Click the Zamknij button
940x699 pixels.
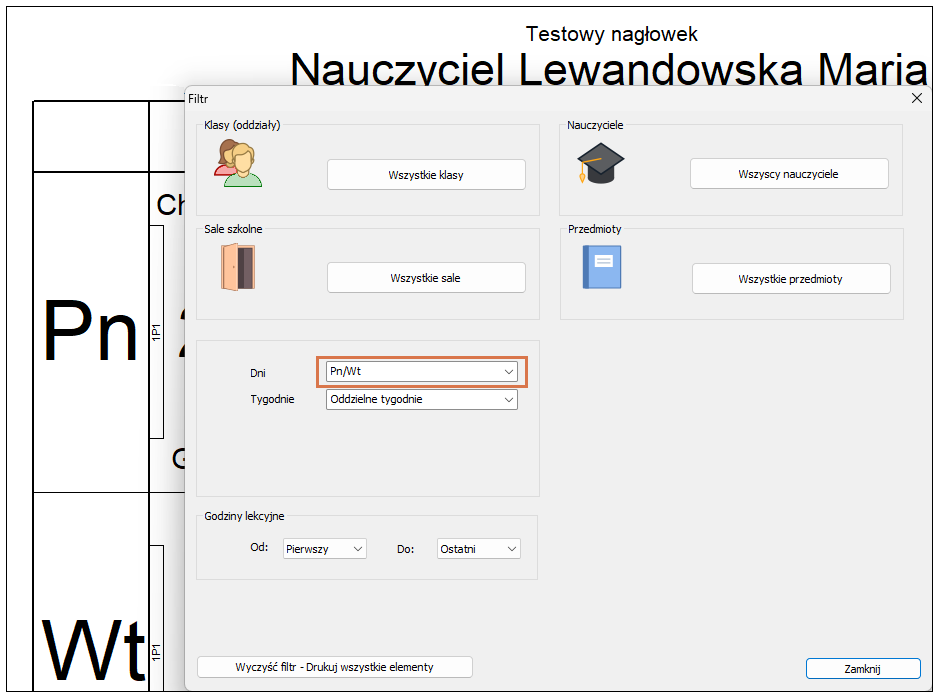point(862,669)
